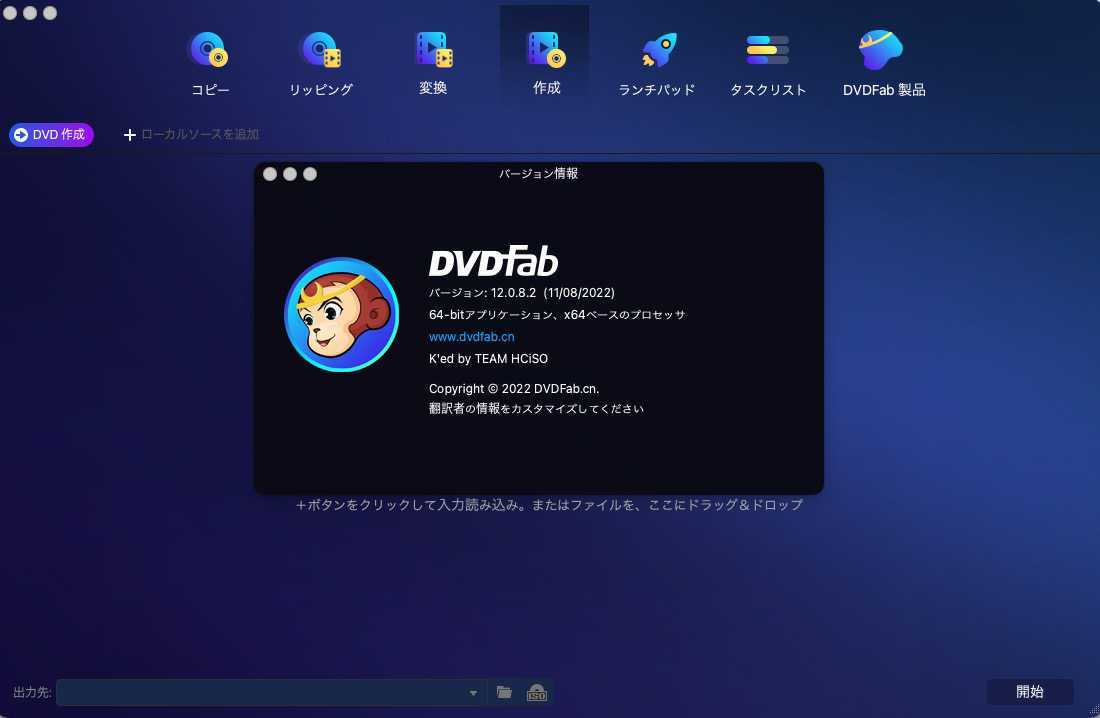This screenshot has width=1100, height=718.
Task: Add a local source with ローカルソースを追加
Action: (x=192, y=134)
